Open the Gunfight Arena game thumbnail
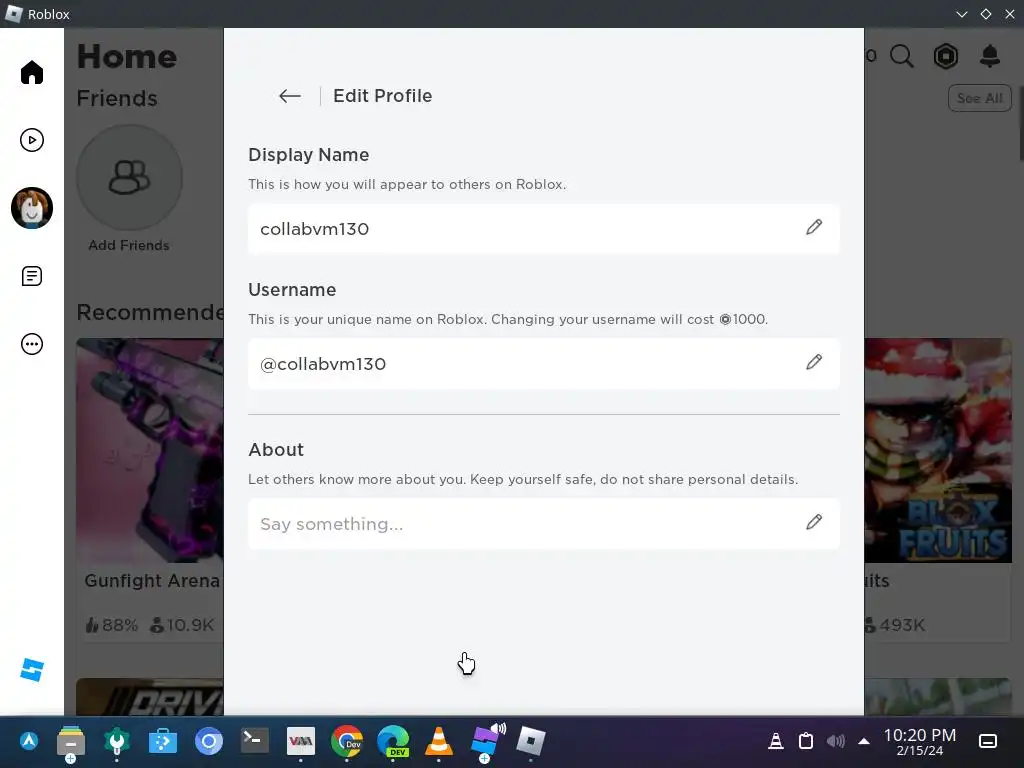This screenshot has height=768, width=1024. click(150, 450)
